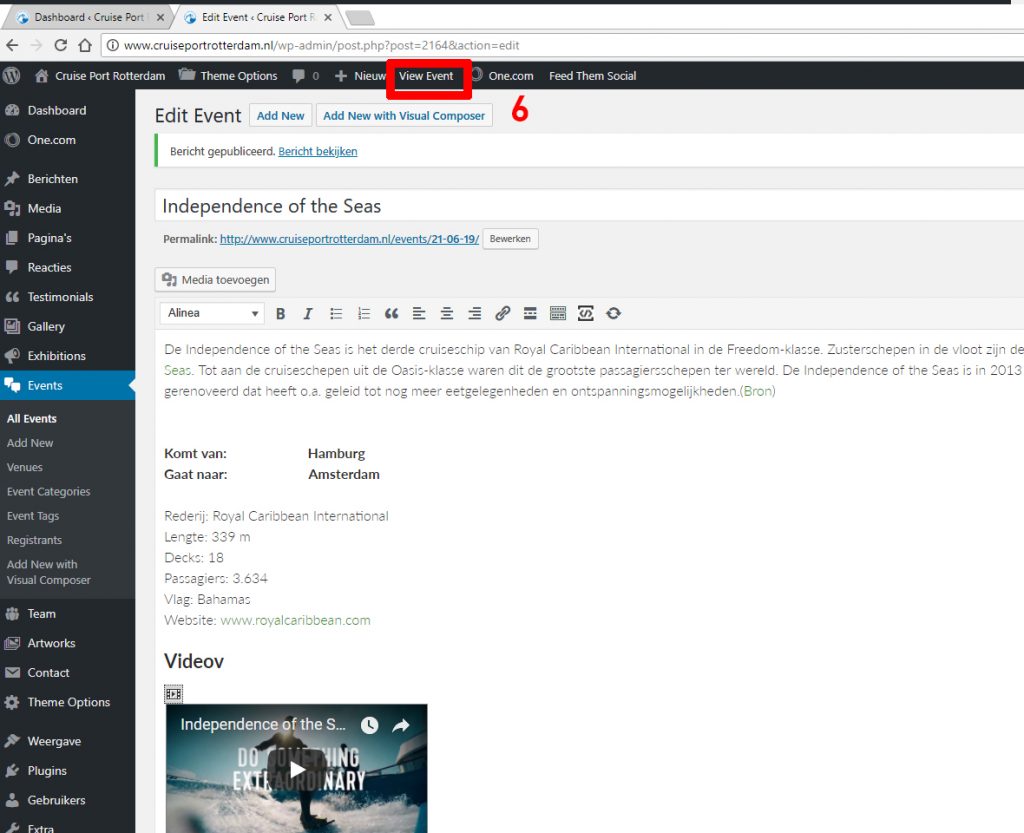Insert the Read More tag
The height and width of the screenshot is (833, 1024).
tap(530, 313)
